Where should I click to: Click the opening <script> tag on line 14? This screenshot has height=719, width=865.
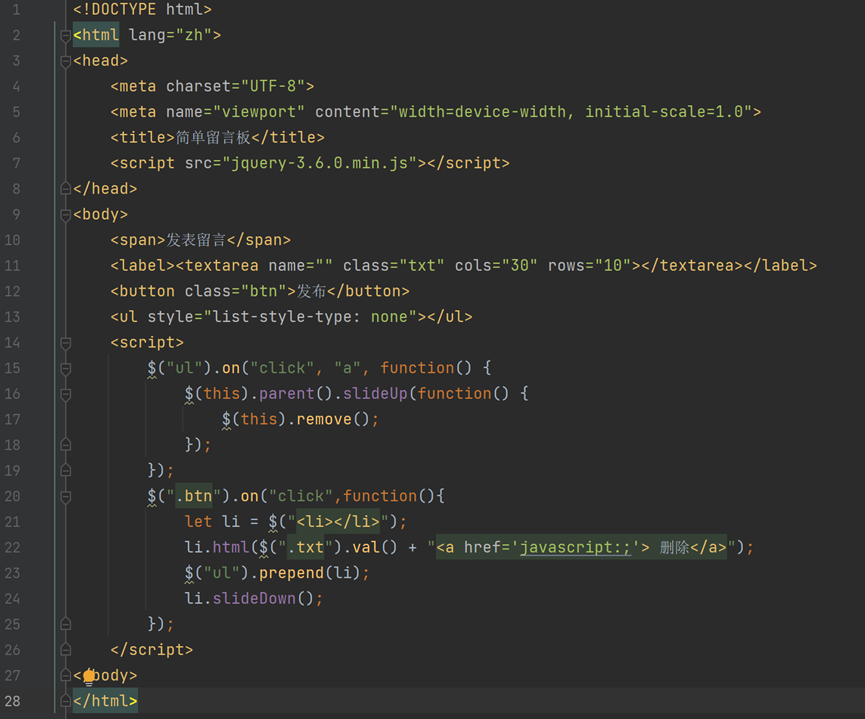[147, 343]
